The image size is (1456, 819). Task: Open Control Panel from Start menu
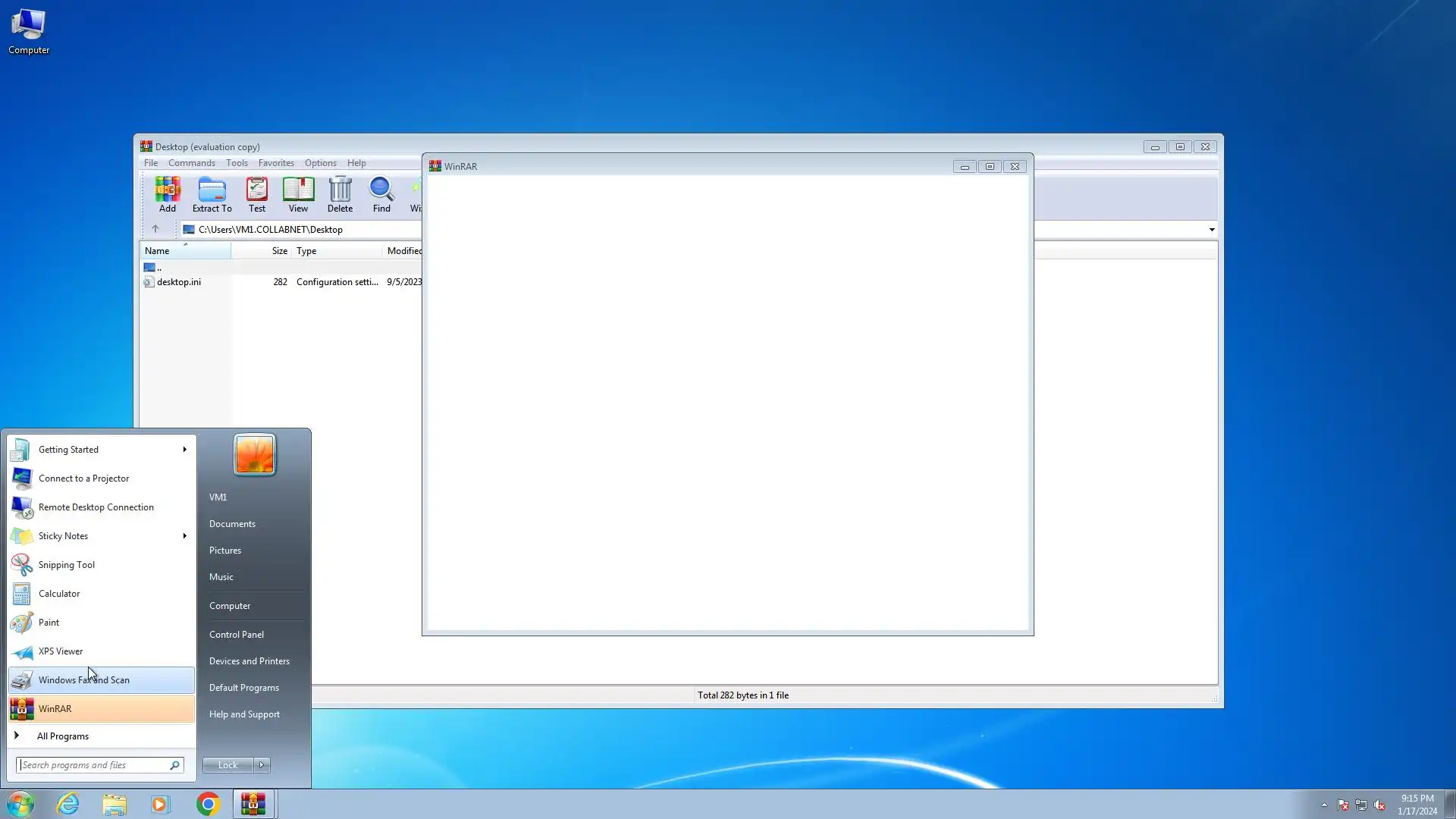click(237, 635)
